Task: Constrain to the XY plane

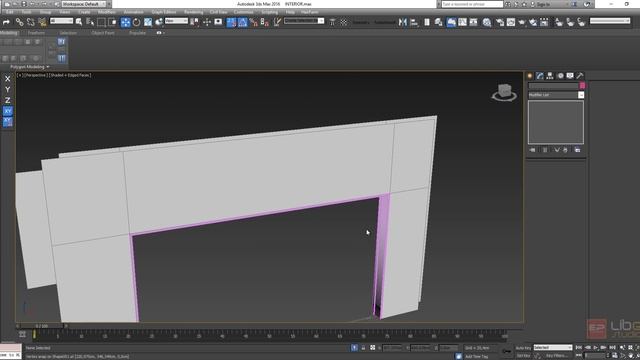Action: pyautogui.click(x=8, y=111)
